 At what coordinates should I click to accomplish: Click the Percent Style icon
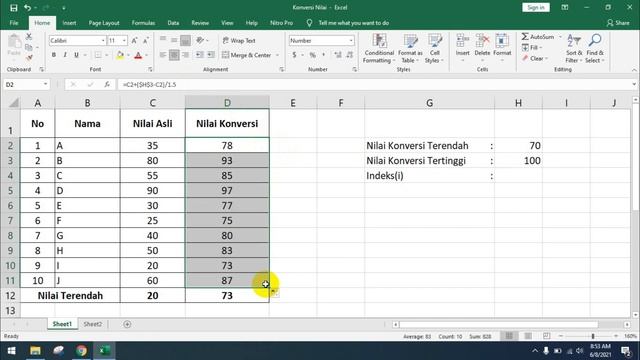[312, 55]
